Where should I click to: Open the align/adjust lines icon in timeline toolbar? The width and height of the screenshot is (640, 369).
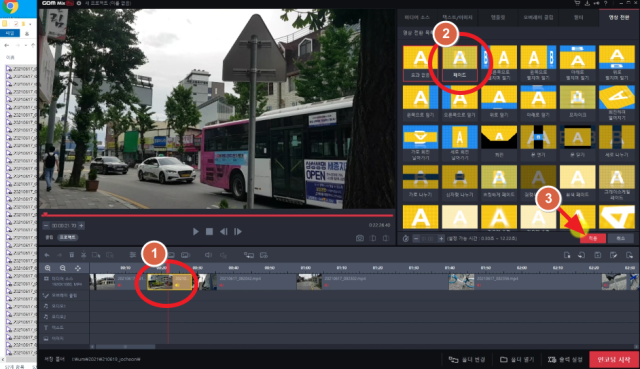pos(133,255)
